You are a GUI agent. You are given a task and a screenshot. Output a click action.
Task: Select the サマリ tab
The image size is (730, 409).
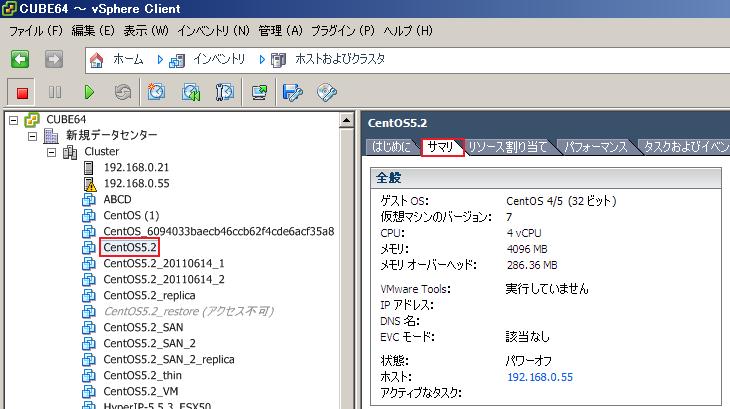coord(440,147)
